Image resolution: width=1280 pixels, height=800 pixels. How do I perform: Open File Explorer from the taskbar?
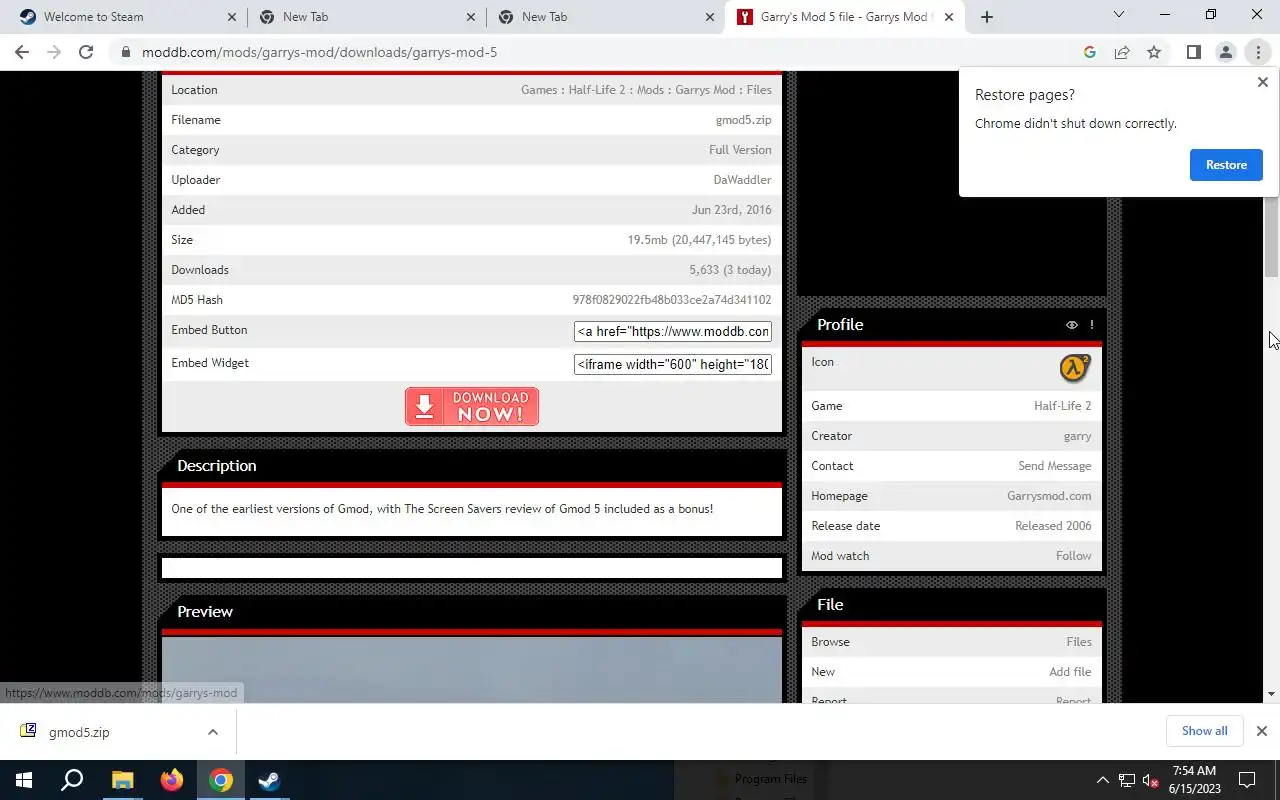122,780
